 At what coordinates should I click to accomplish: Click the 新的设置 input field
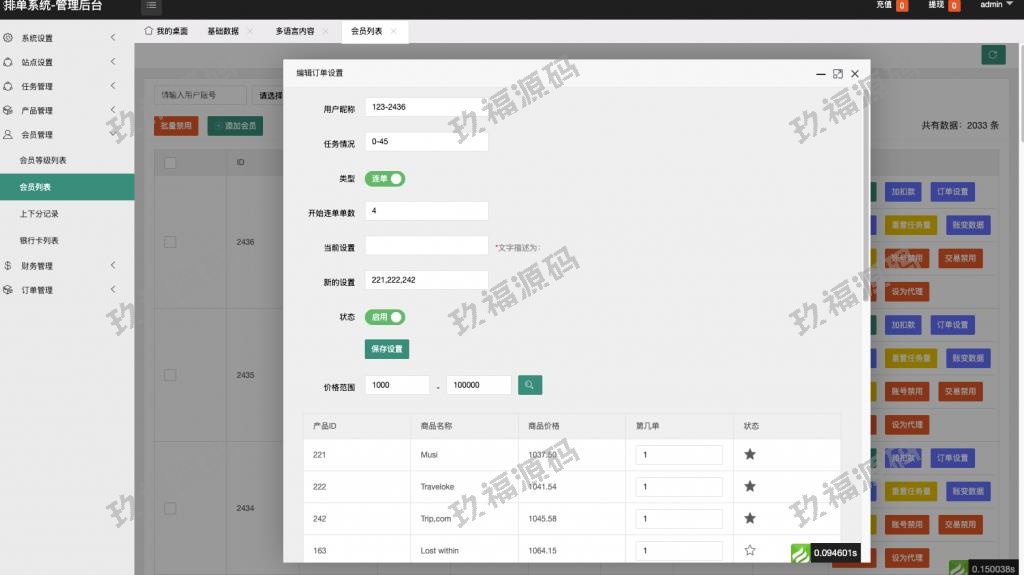427,280
